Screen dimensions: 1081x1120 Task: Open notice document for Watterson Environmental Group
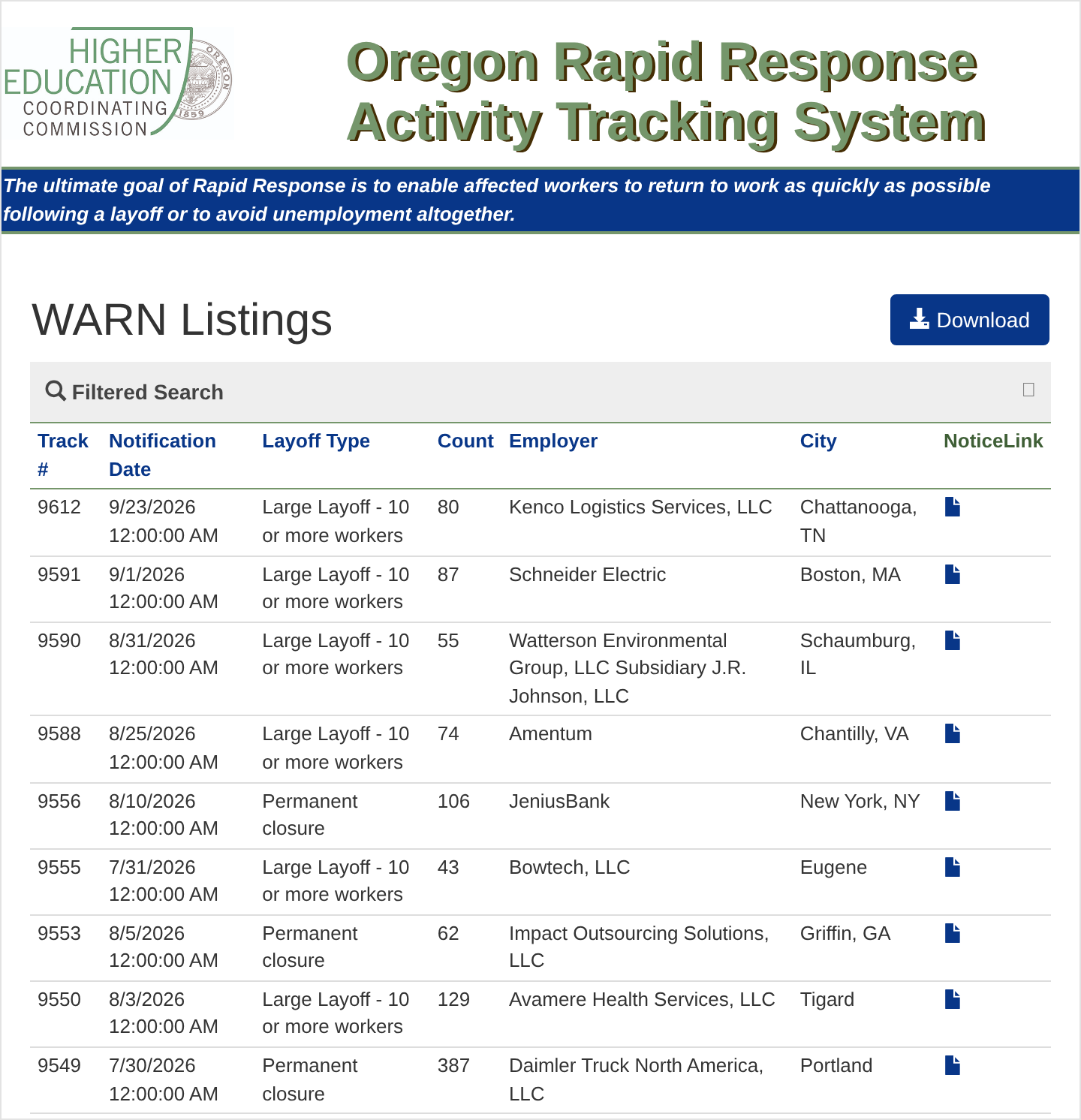[x=953, y=640]
